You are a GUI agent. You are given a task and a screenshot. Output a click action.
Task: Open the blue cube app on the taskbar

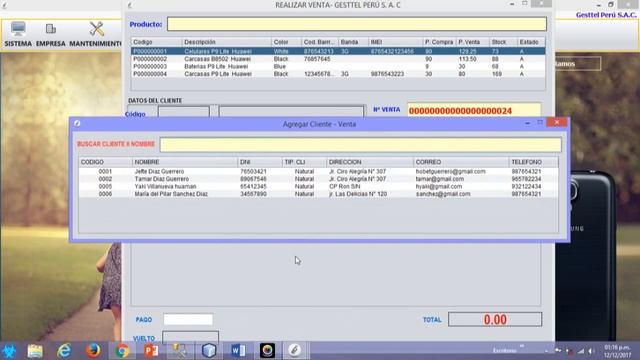(x=209, y=351)
